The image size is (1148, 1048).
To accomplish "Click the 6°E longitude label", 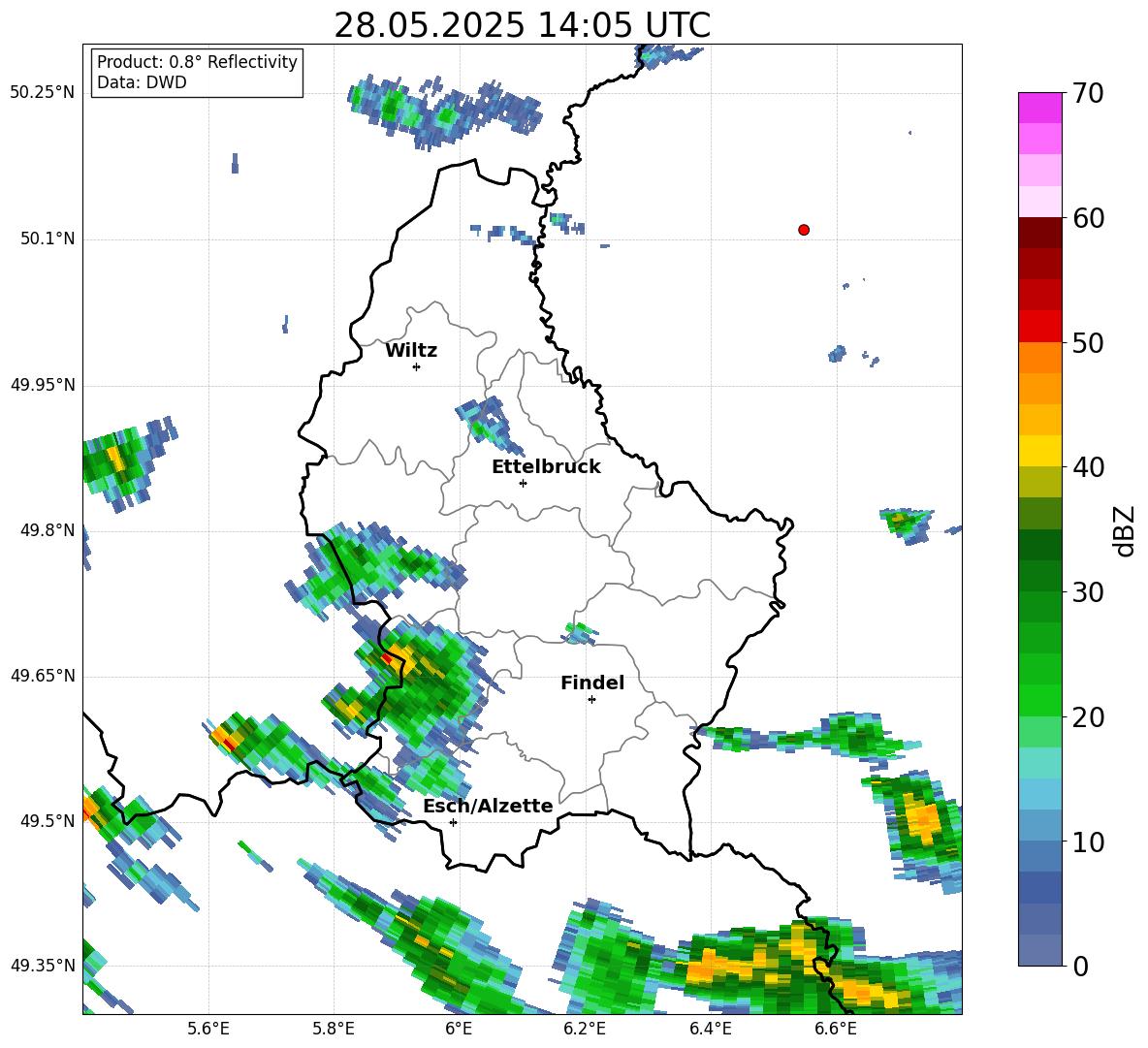I will 459,1030.
